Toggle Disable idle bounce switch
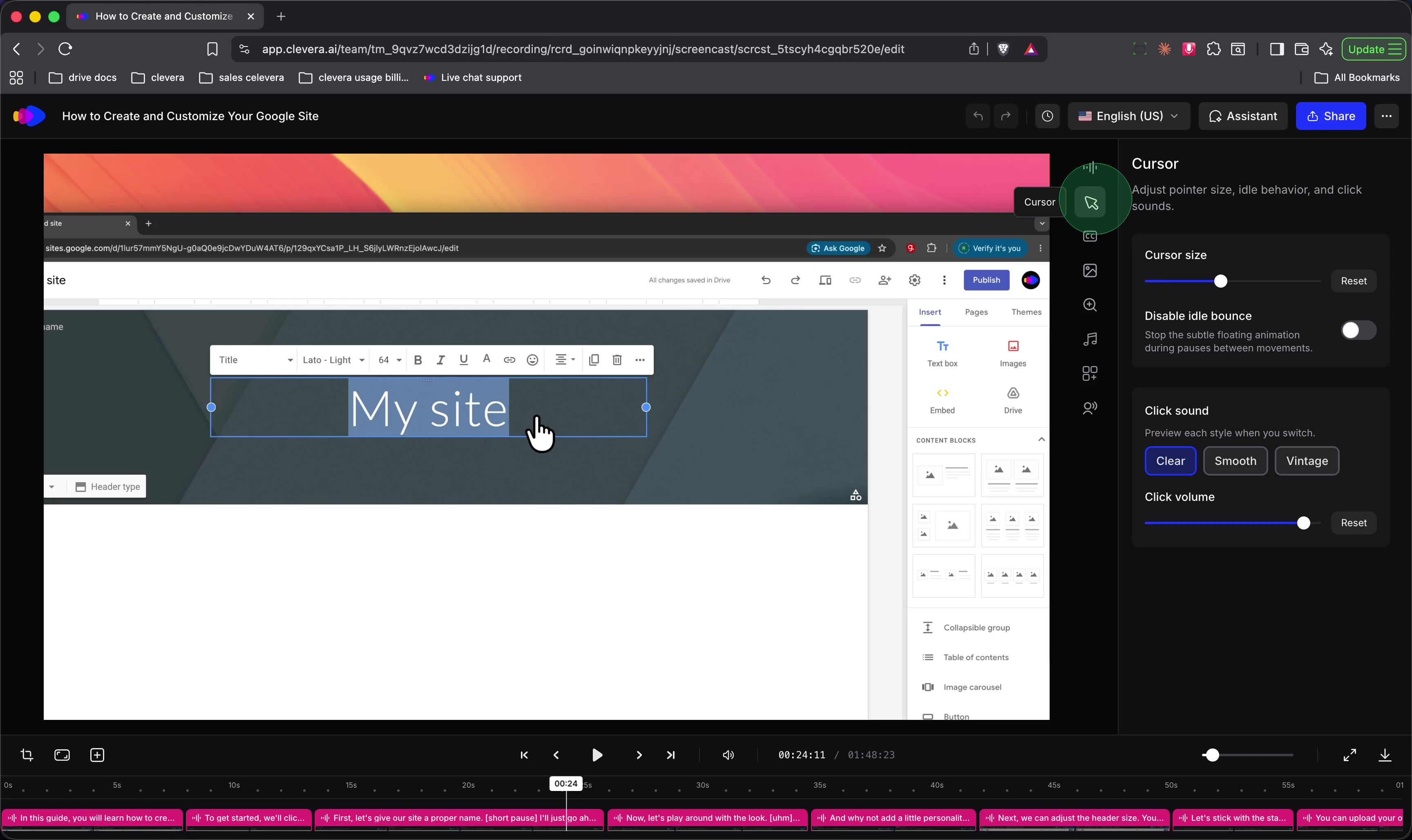The width and height of the screenshot is (1412, 840). pos(1358,331)
